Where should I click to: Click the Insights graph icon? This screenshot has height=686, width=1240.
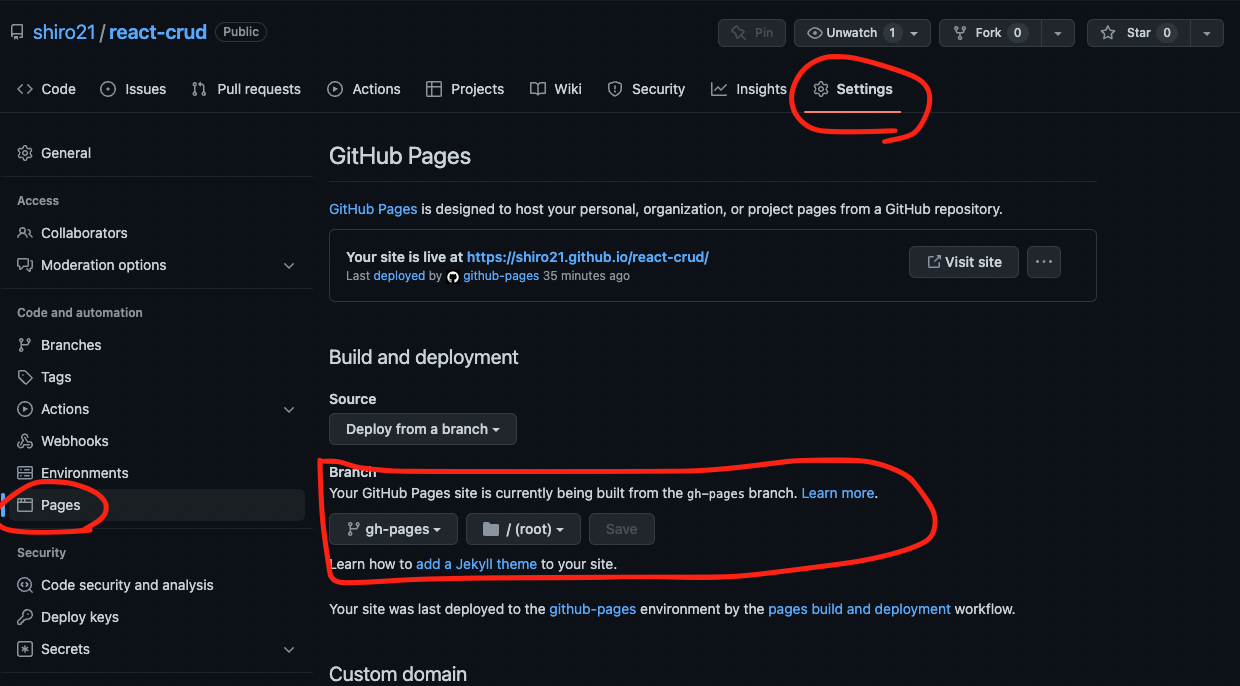click(719, 89)
